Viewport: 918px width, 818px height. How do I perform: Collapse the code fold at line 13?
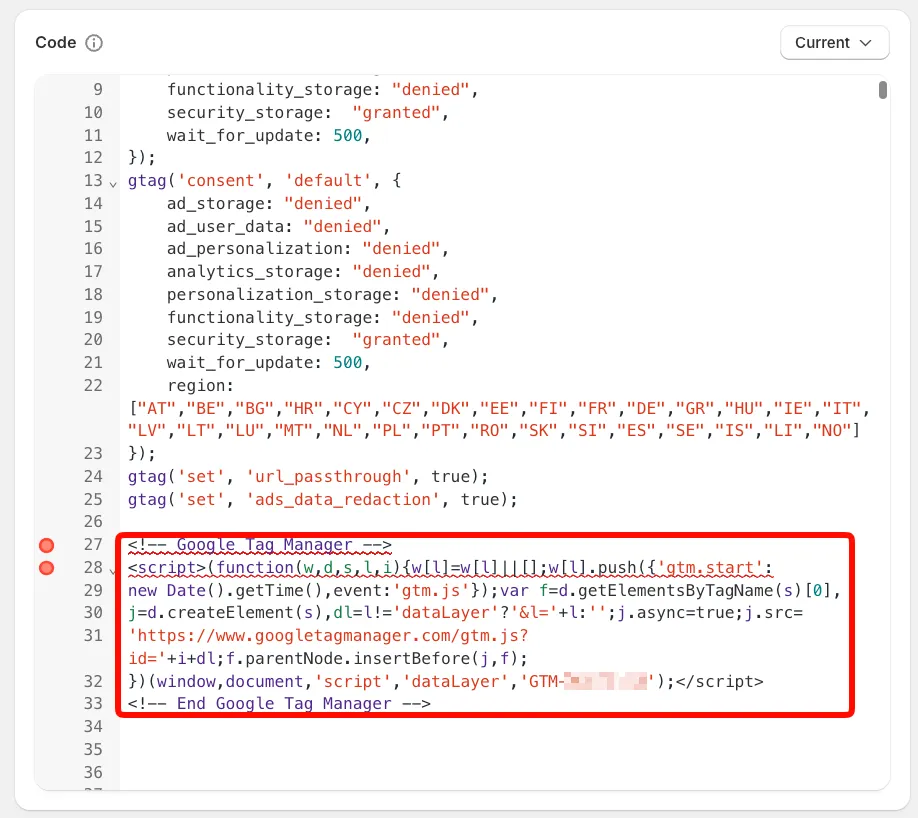(113, 184)
